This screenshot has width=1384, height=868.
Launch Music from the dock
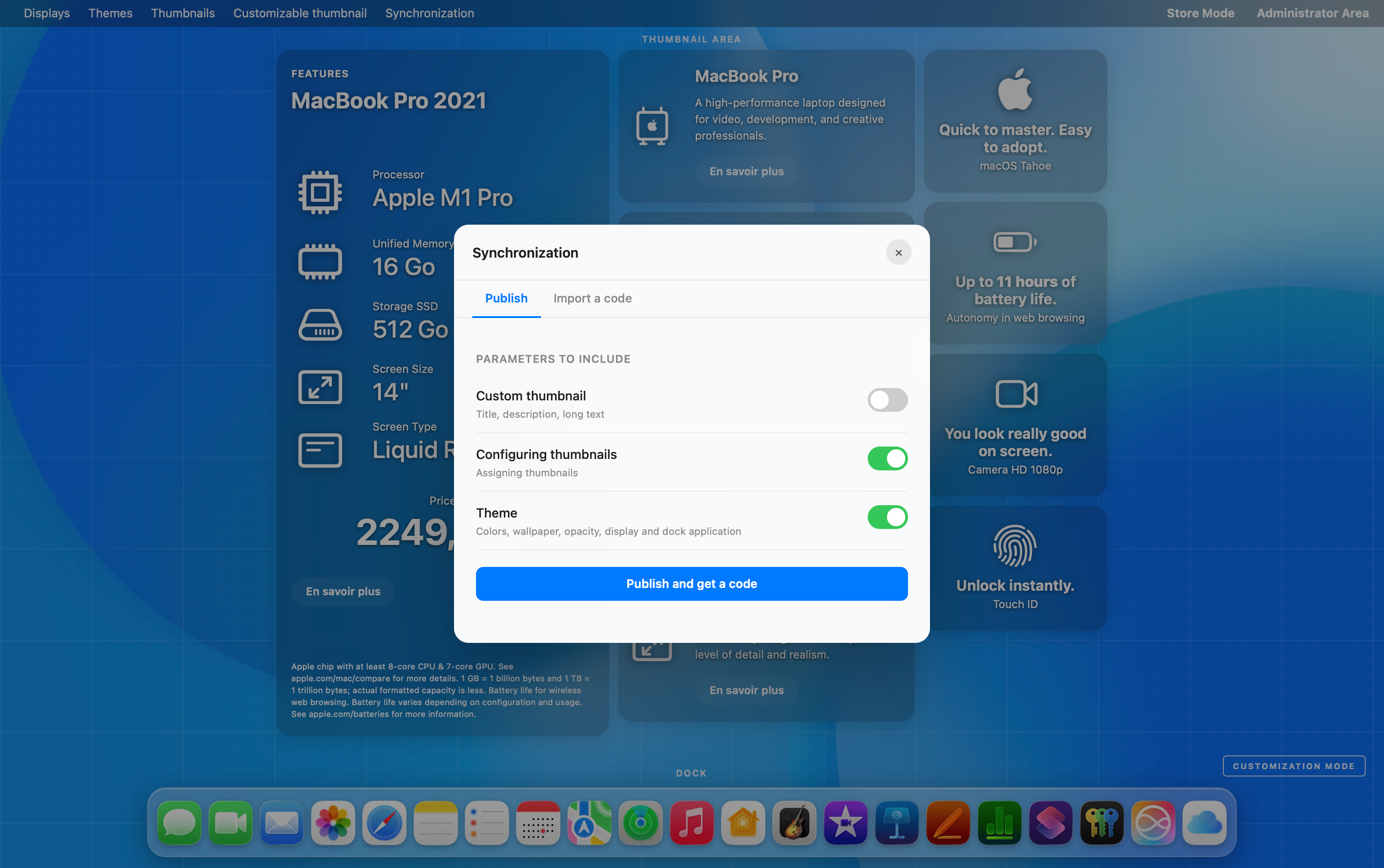pyautogui.click(x=692, y=823)
